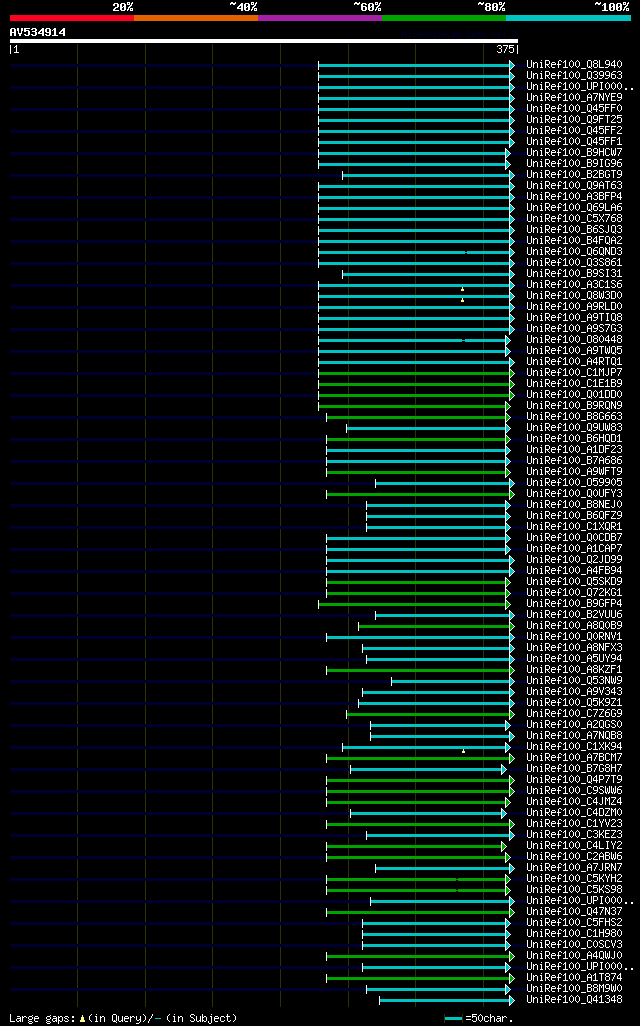The height and width of the screenshot is (1026, 640).
Task: Click the orange ~40% identity legend segment
Action: 196,18
